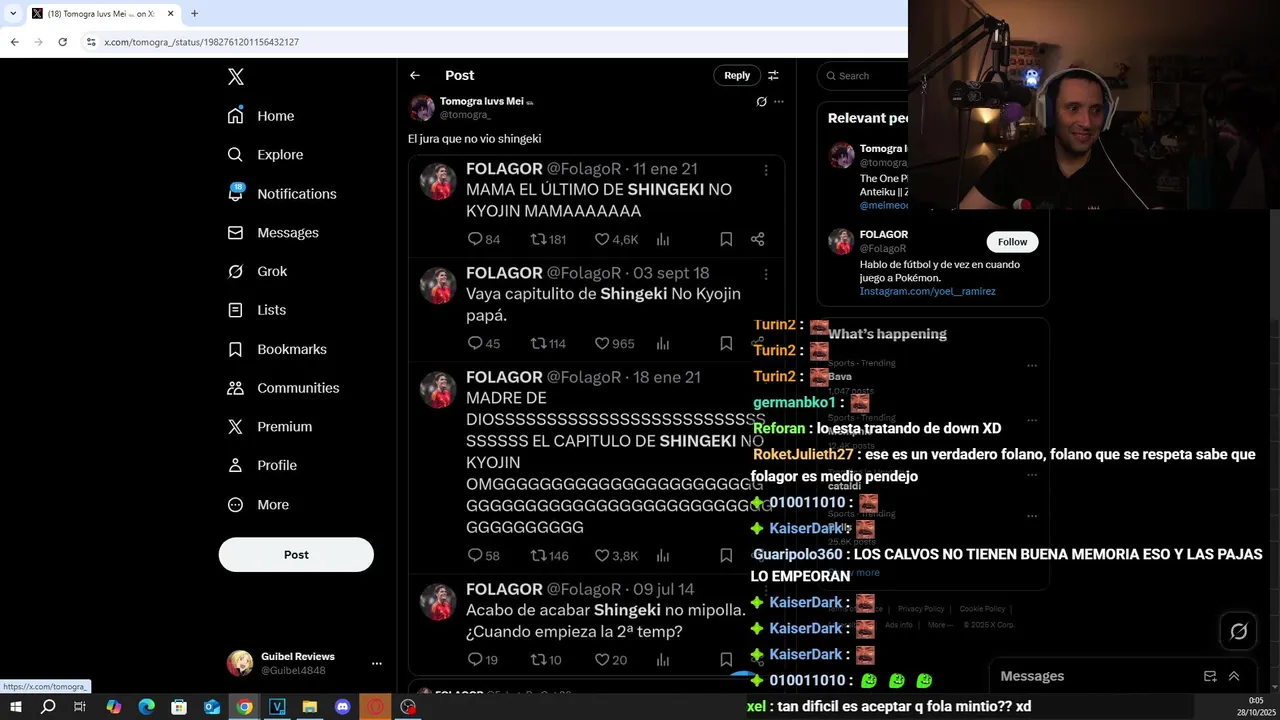
Task: Like the tweet with 4,6K likes
Action: click(x=616, y=239)
